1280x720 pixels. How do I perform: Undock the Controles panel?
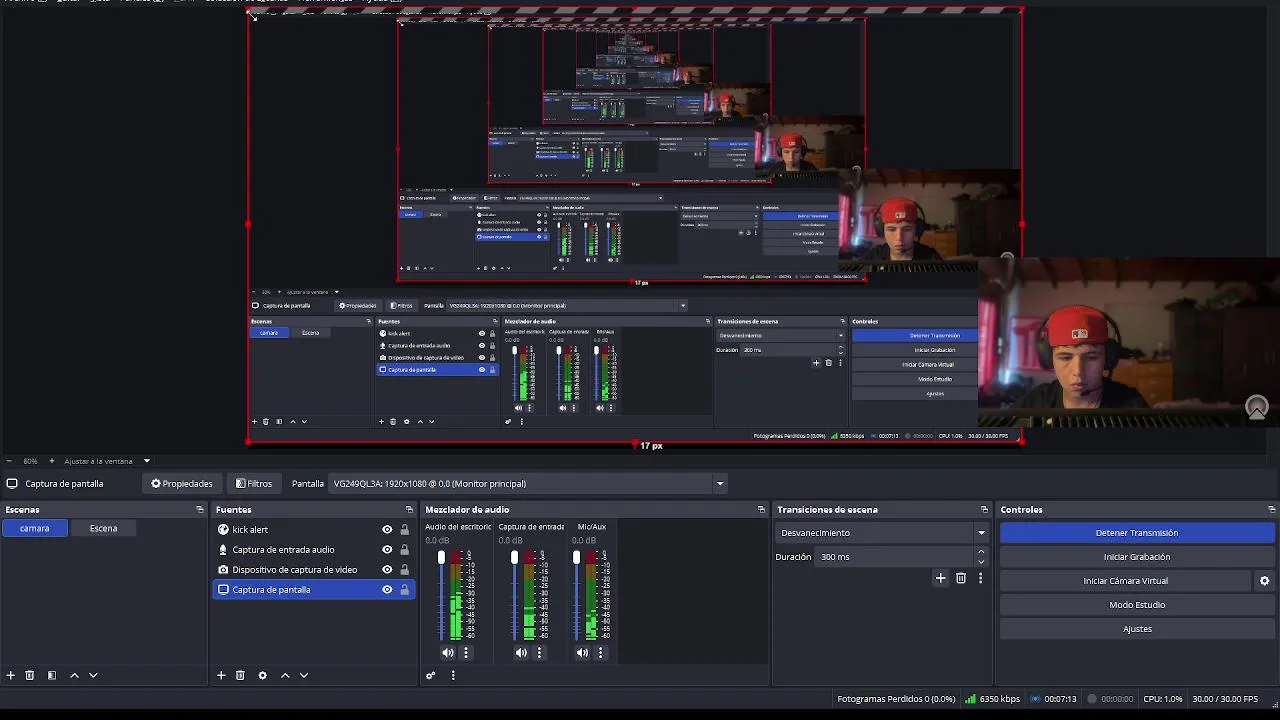[x=1271, y=510]
